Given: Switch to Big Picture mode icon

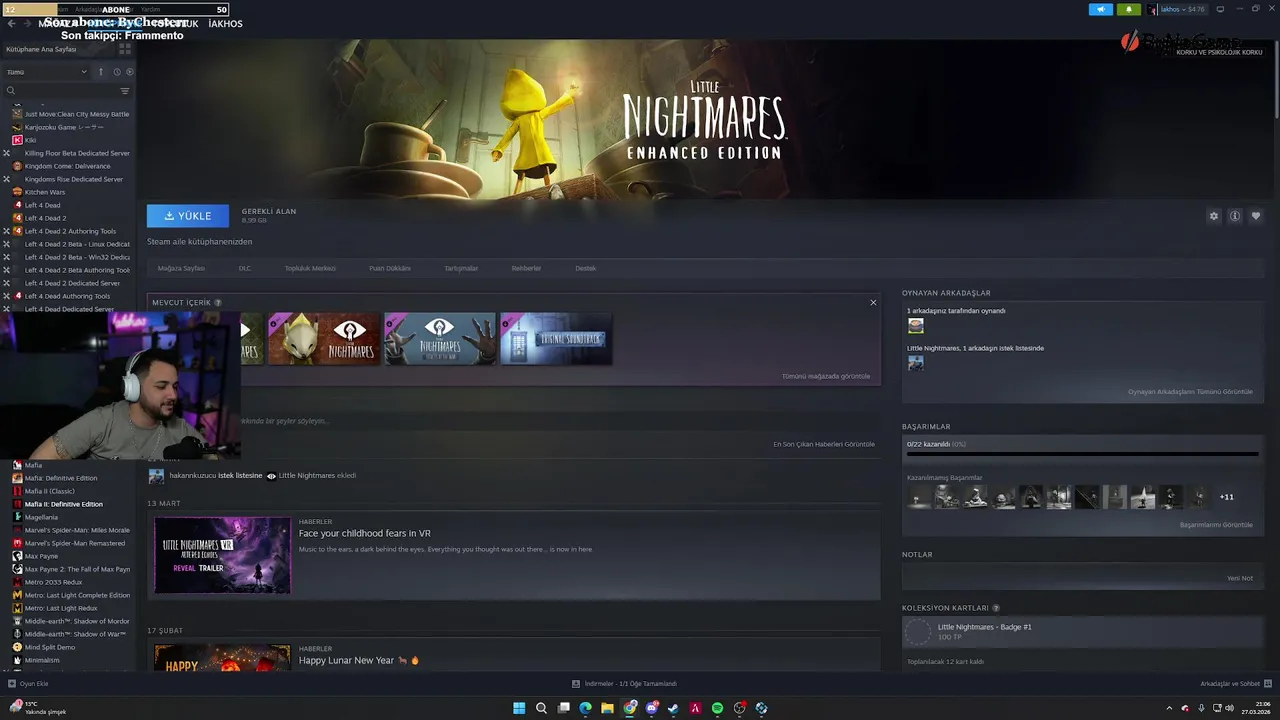Looking at the screenshot, I should pyautogui.click(x=1220, y=9).
